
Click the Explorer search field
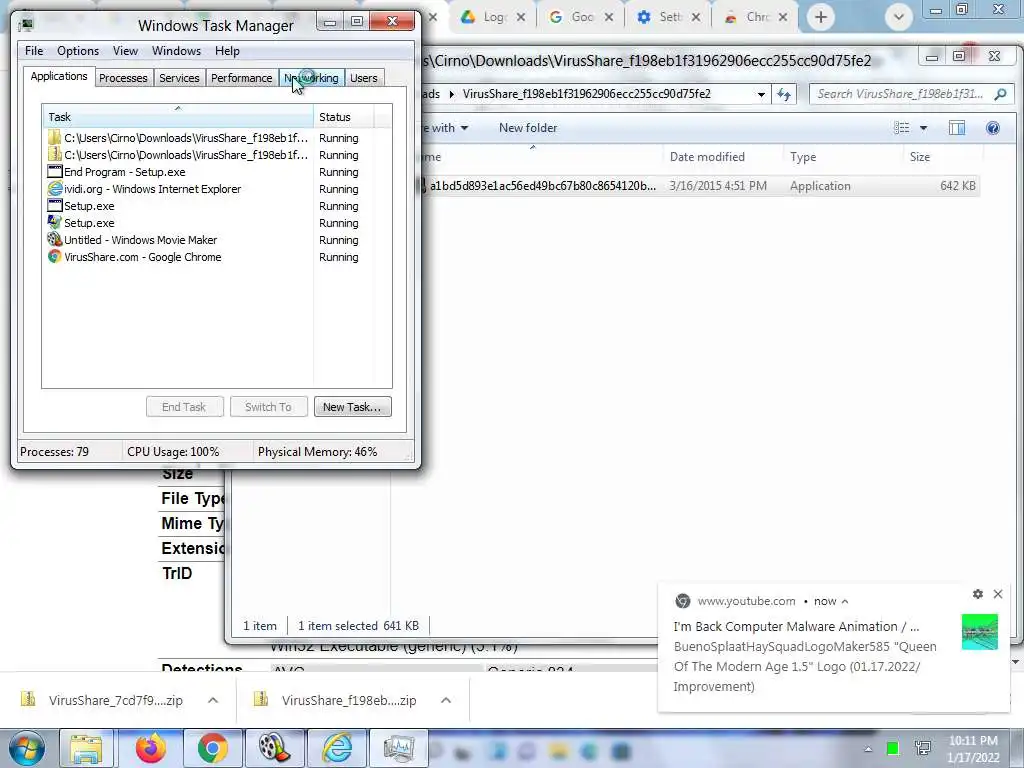tap(903, 95)
